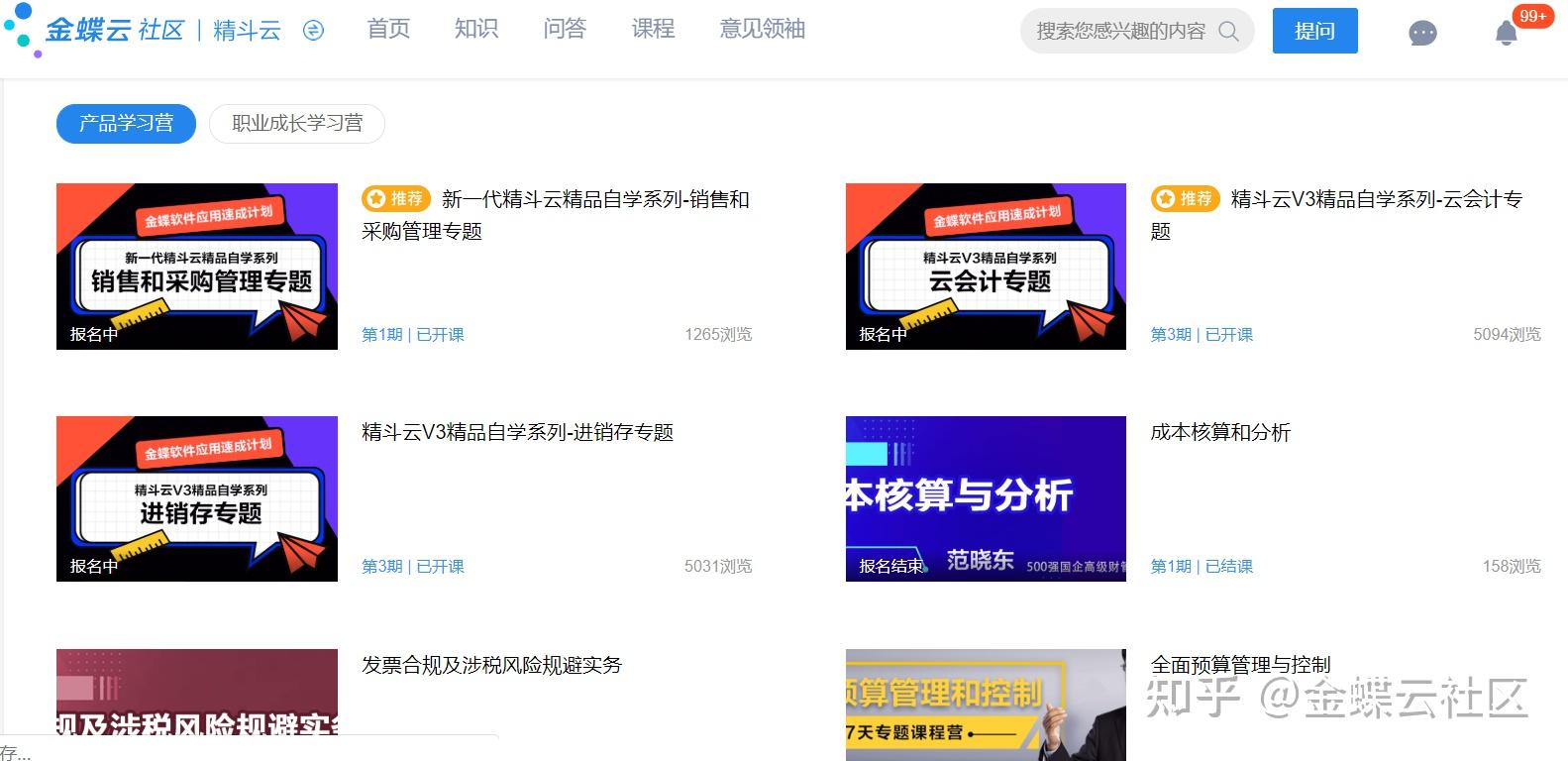The height and width of the screenshot is (761, 1568).
Task: Open the 发票合规及涉税风险规避实务 title link
Action: (491, 665)
